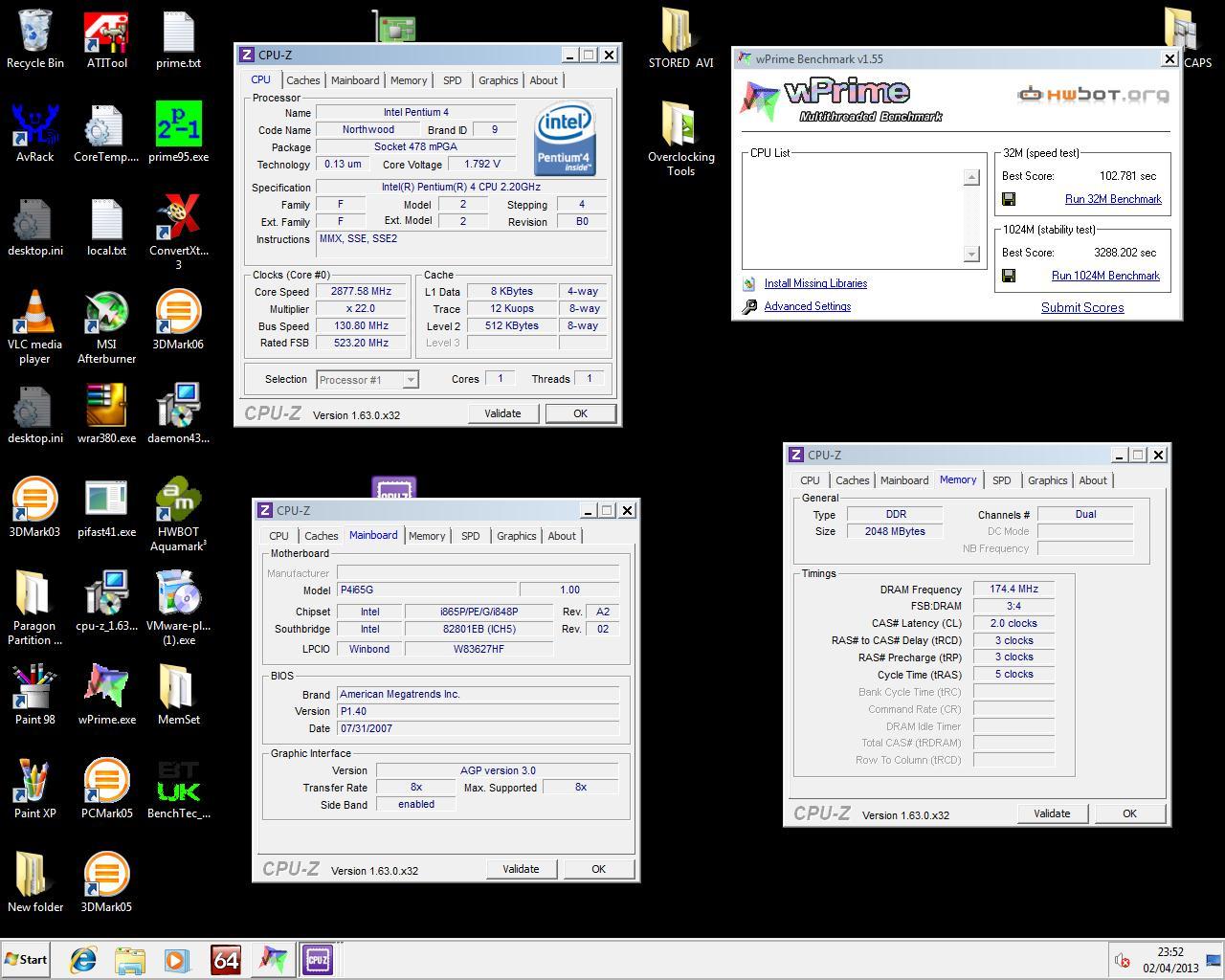Launch wrar380.exe installer icon

pyautogui.click(x=106, y=414)
